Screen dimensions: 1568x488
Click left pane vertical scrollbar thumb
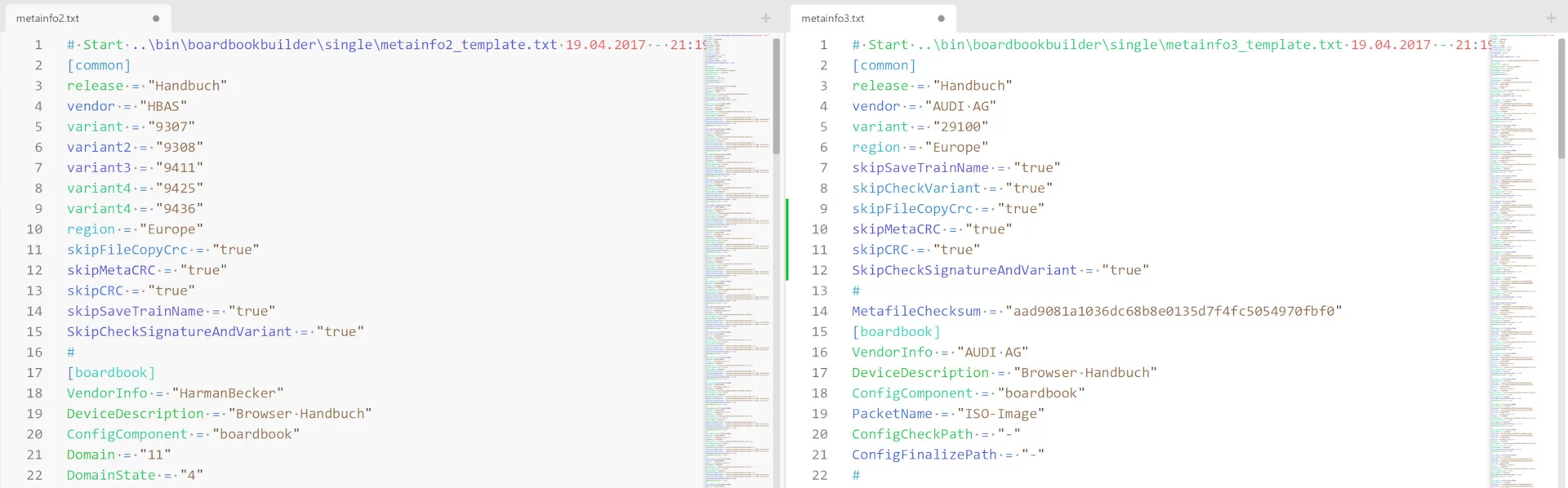point(777,96)
